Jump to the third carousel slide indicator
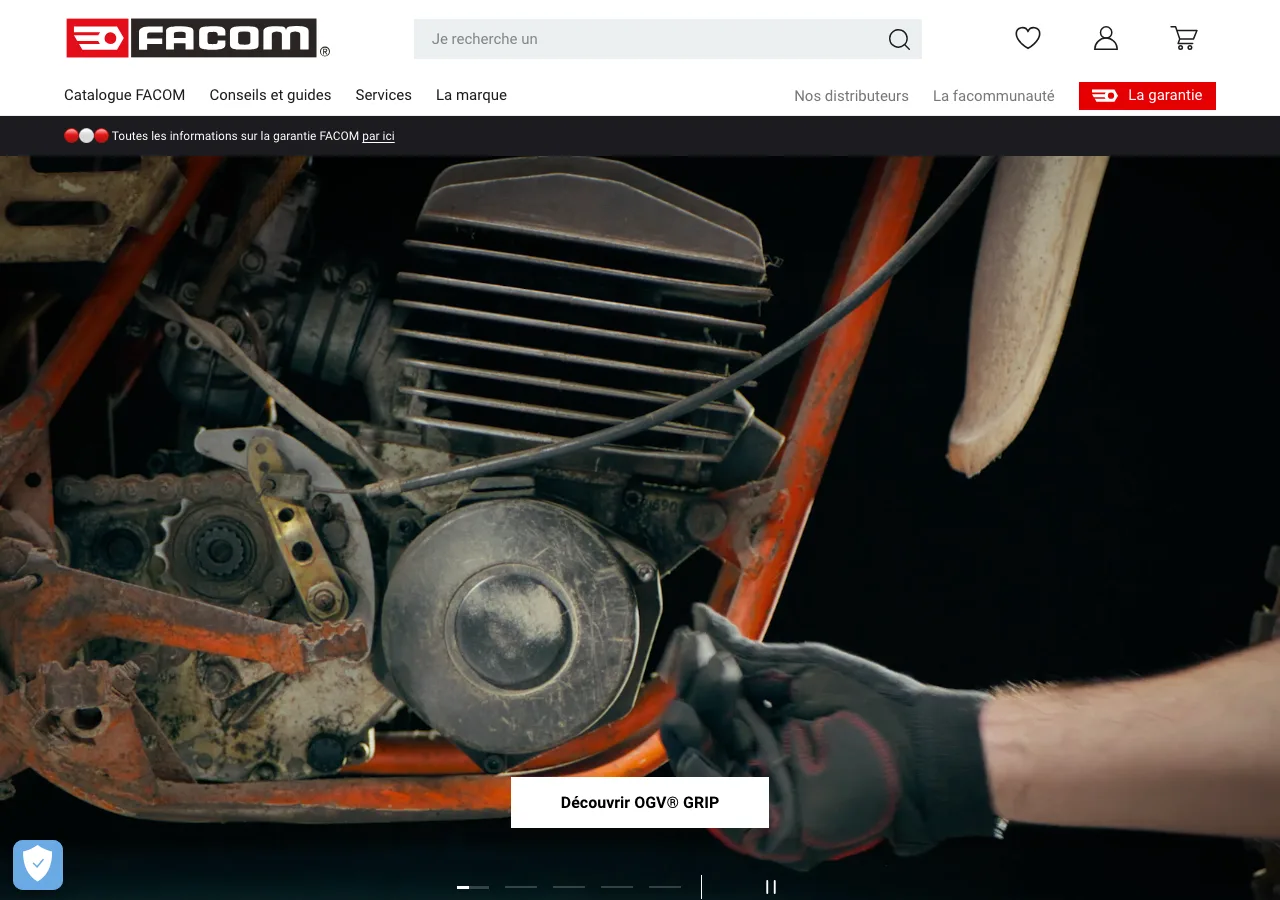 569,887
